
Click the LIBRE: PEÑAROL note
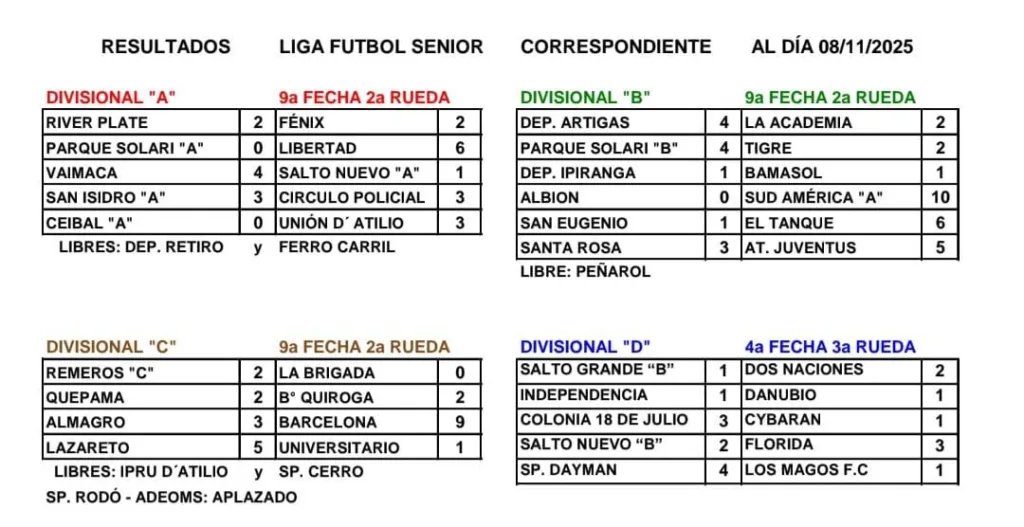(x=585, y=271)
